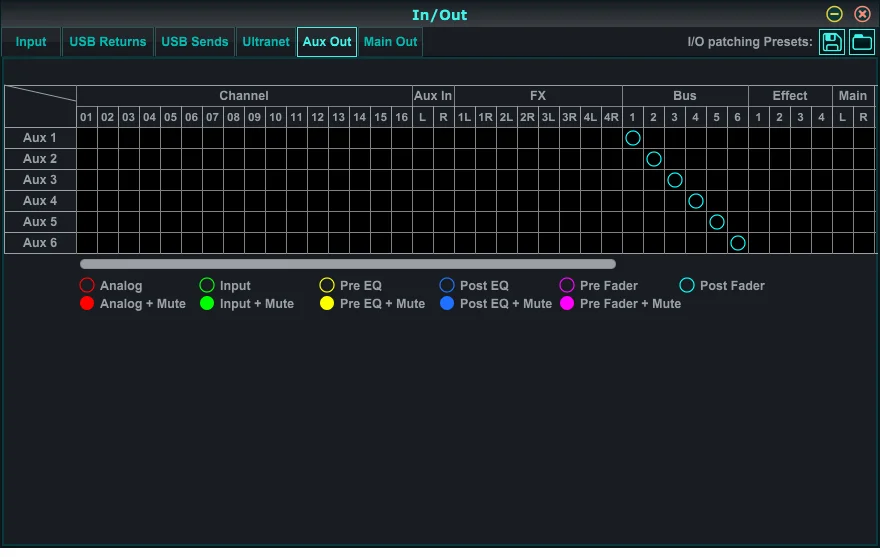Click the filled yellow Pre EQ + Mute circle
The image size is (880, 557).
(x=327, y=304)
